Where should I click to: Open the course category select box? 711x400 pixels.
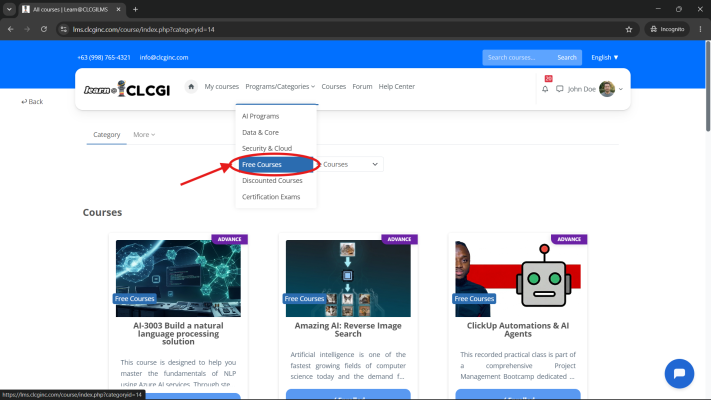(350, 164)
